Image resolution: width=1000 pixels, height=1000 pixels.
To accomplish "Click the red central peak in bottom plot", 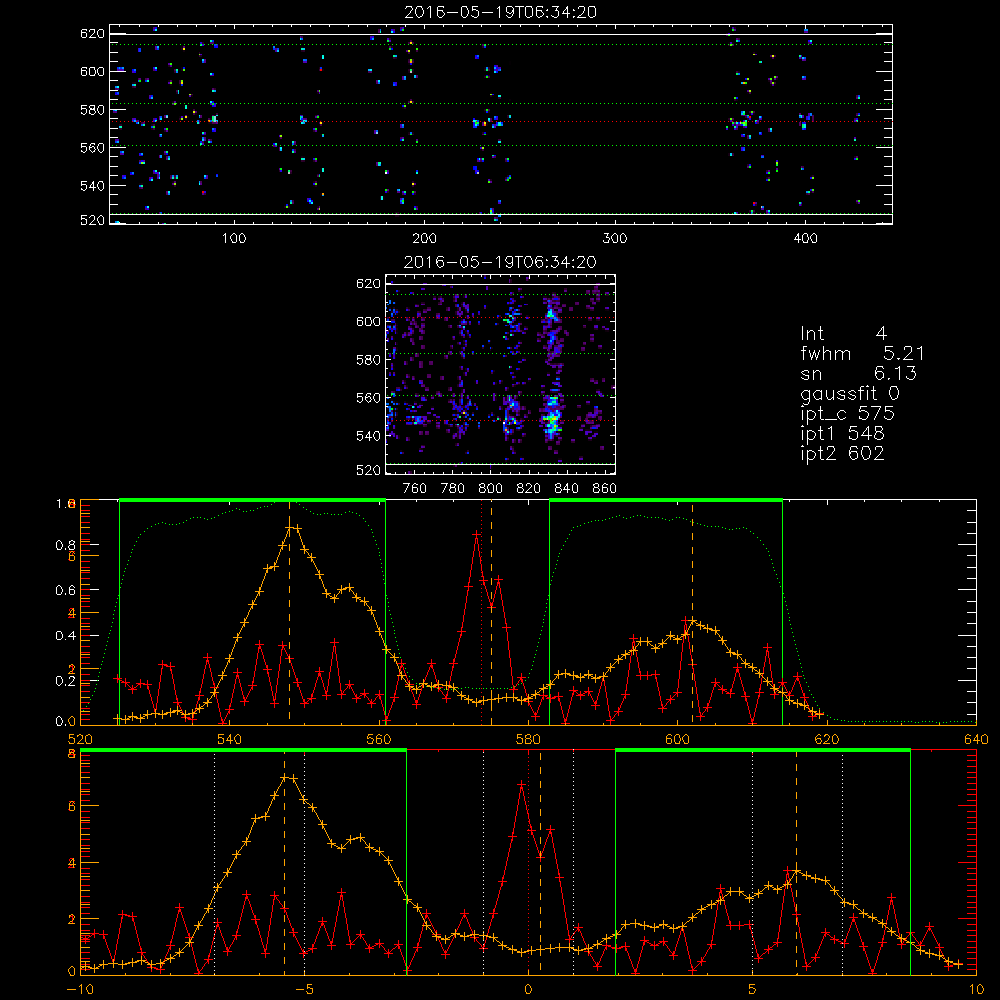I will pyautogui.click(x=522, y=784).
